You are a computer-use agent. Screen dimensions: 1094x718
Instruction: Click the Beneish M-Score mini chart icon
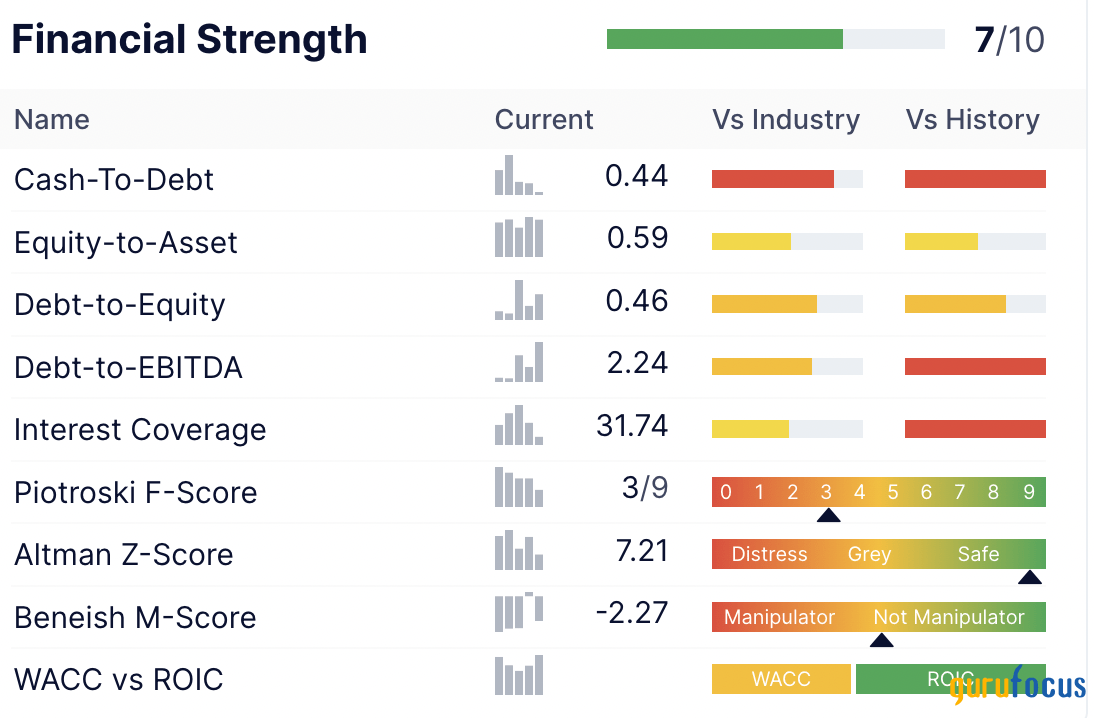click(519, 613)
